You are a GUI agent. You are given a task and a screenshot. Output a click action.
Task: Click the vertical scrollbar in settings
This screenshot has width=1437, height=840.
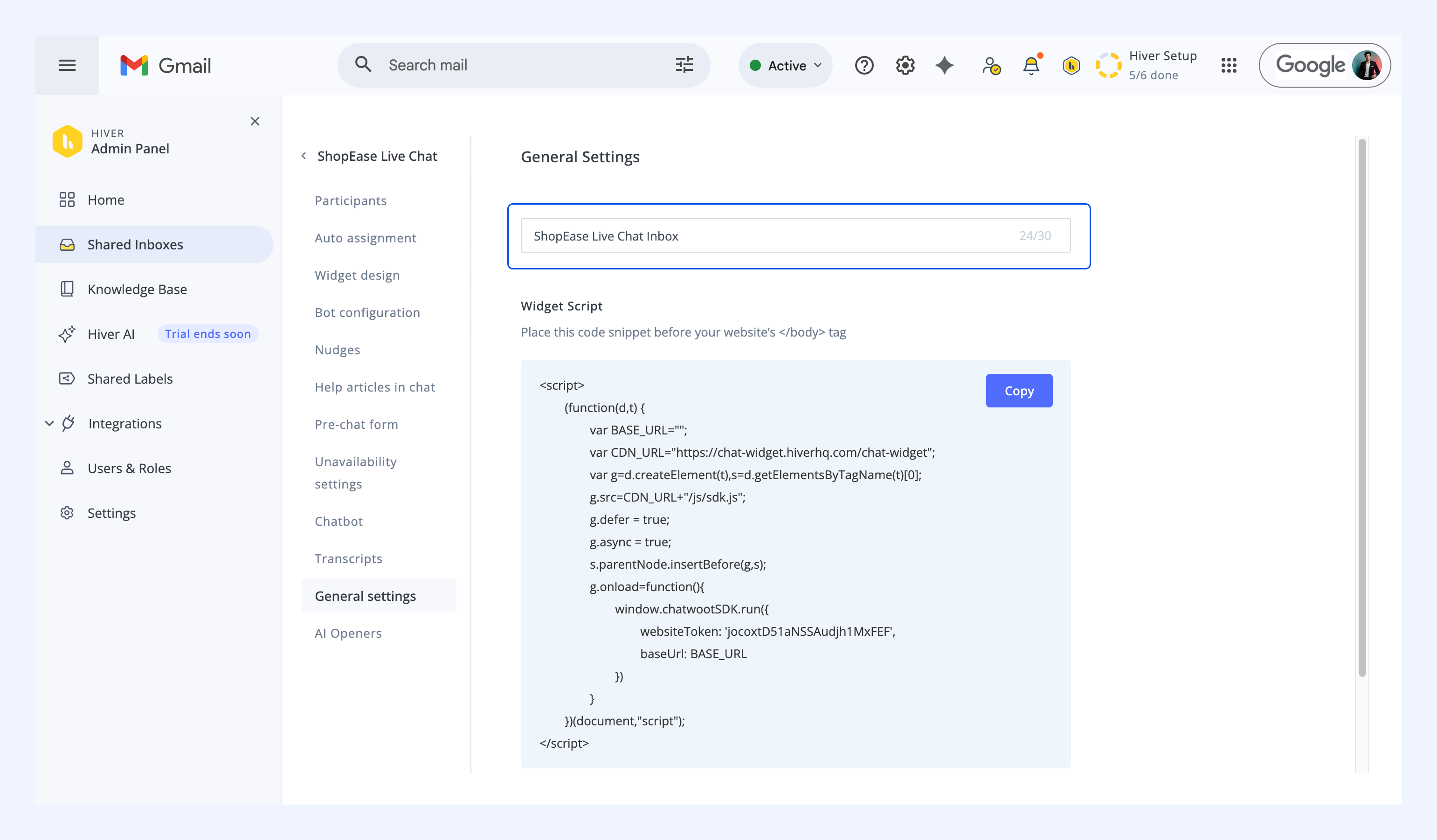[x=1362, y=408]
